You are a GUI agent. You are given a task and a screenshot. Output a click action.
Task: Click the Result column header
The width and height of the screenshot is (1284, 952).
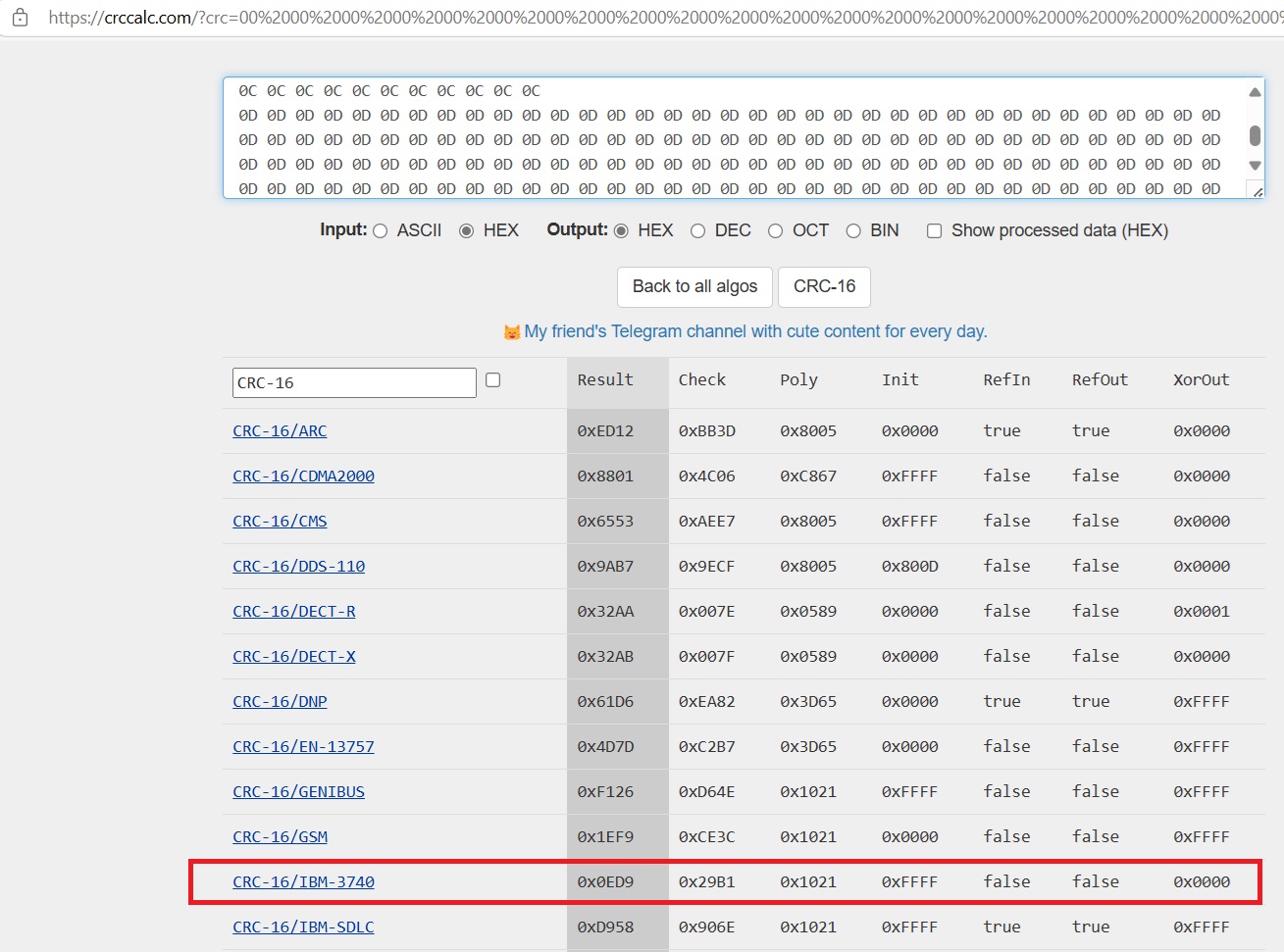[x=605, y=379]
